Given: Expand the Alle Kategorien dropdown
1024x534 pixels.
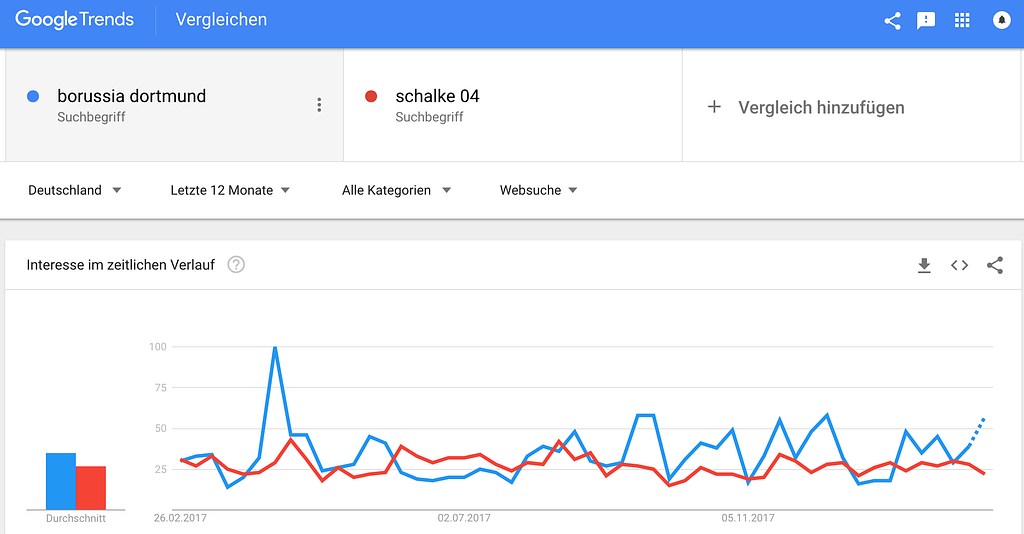Looking at the screenshot, I should (x=396, y=190).
